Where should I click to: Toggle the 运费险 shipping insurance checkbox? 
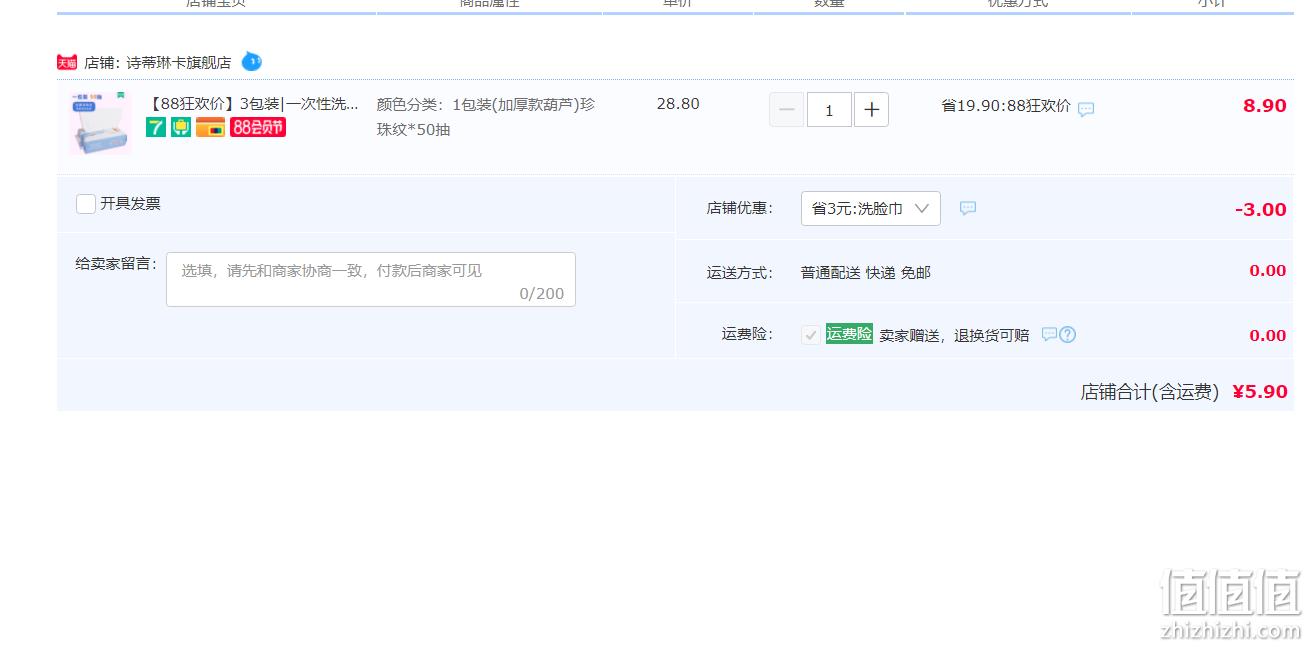click(x=811, y=335)
